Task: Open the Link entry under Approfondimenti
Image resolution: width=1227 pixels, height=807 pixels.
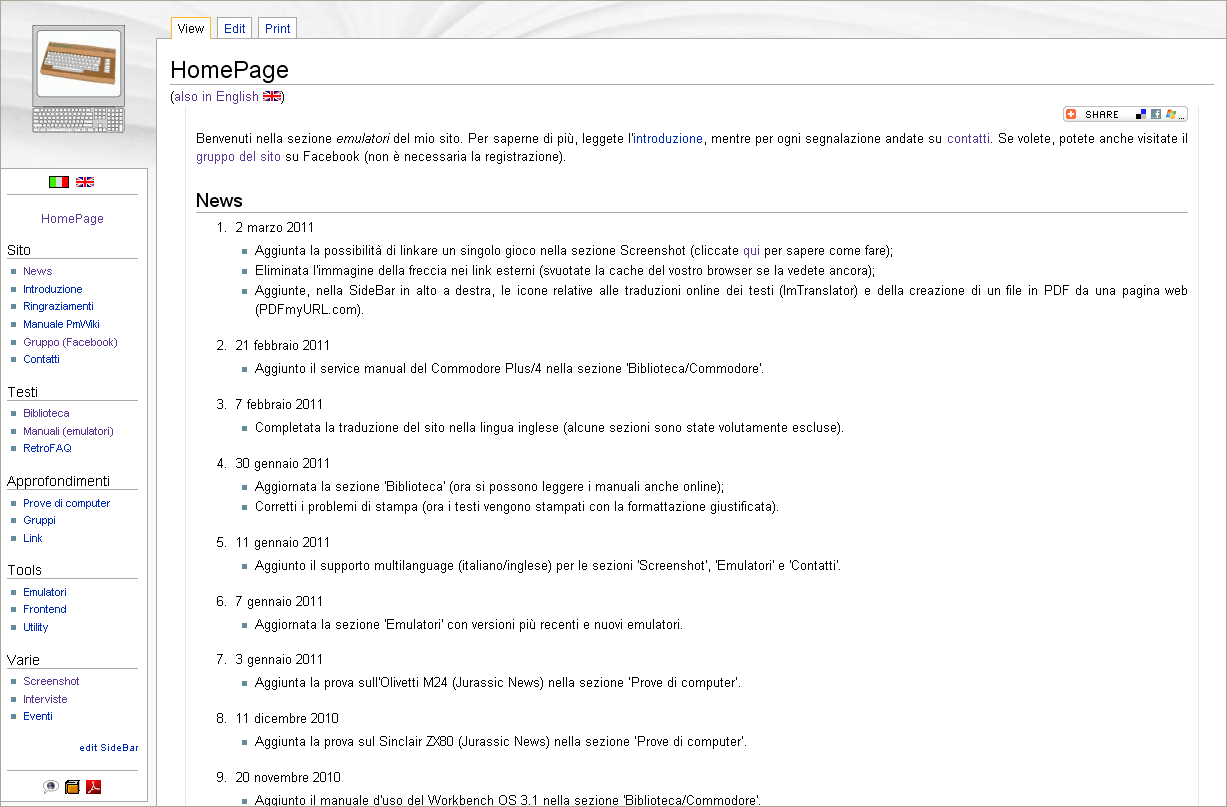Action: [33, 538]
